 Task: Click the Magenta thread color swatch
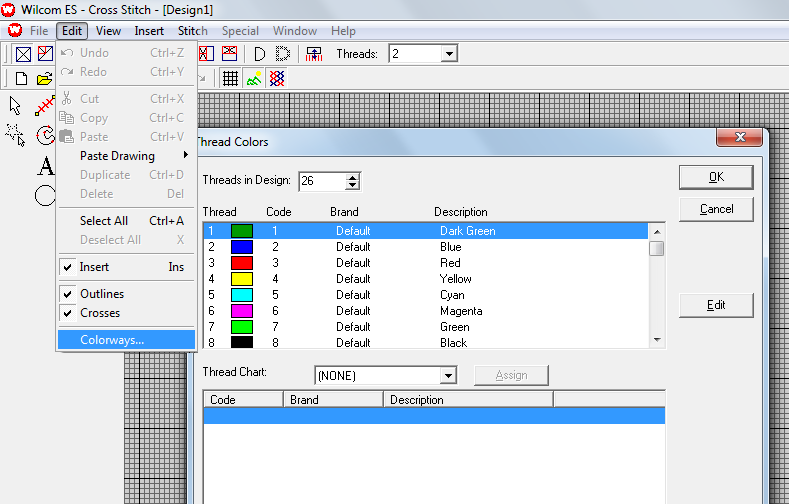(x=242, y=311)
